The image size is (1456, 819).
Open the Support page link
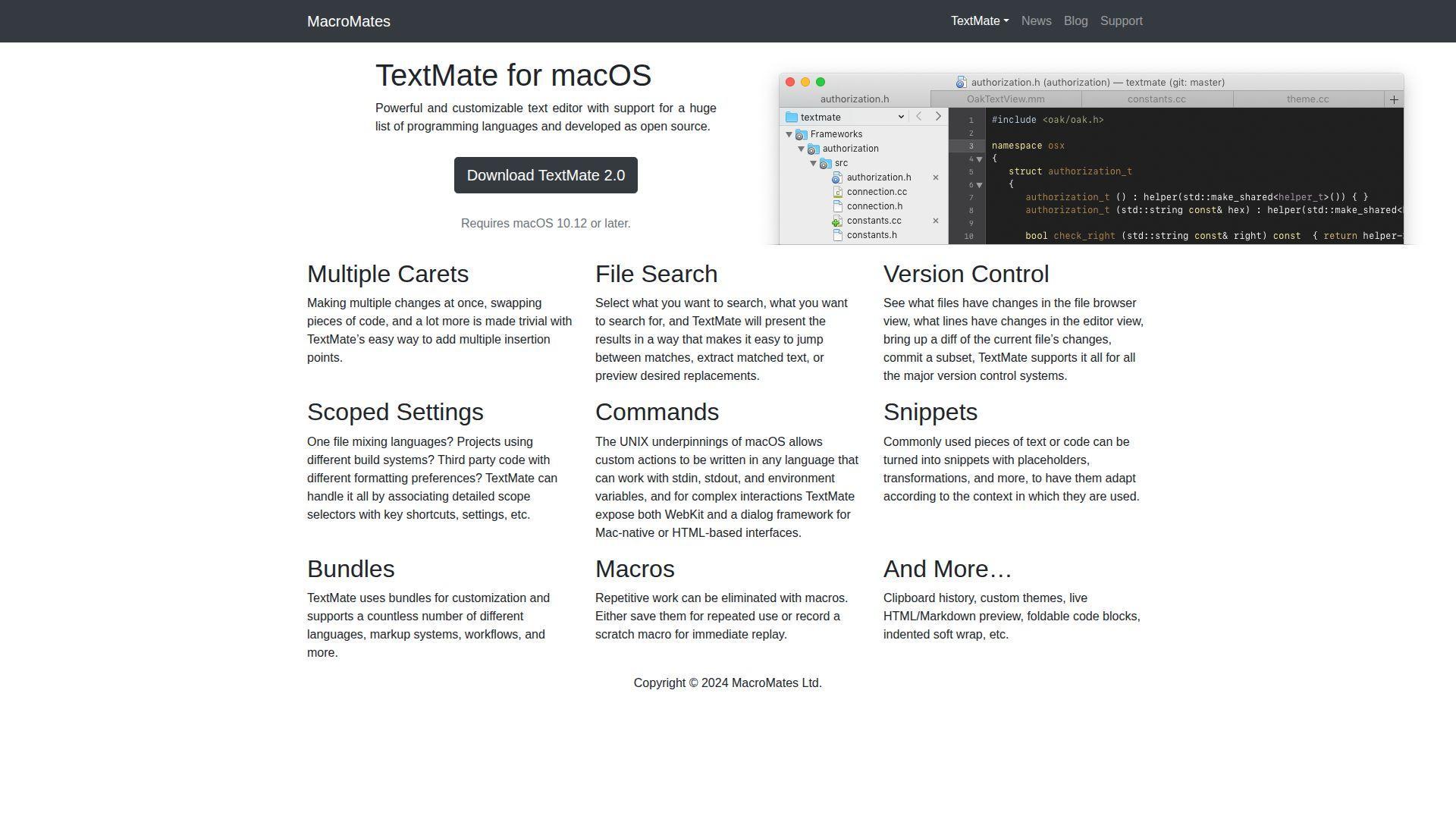[1121, 20]
